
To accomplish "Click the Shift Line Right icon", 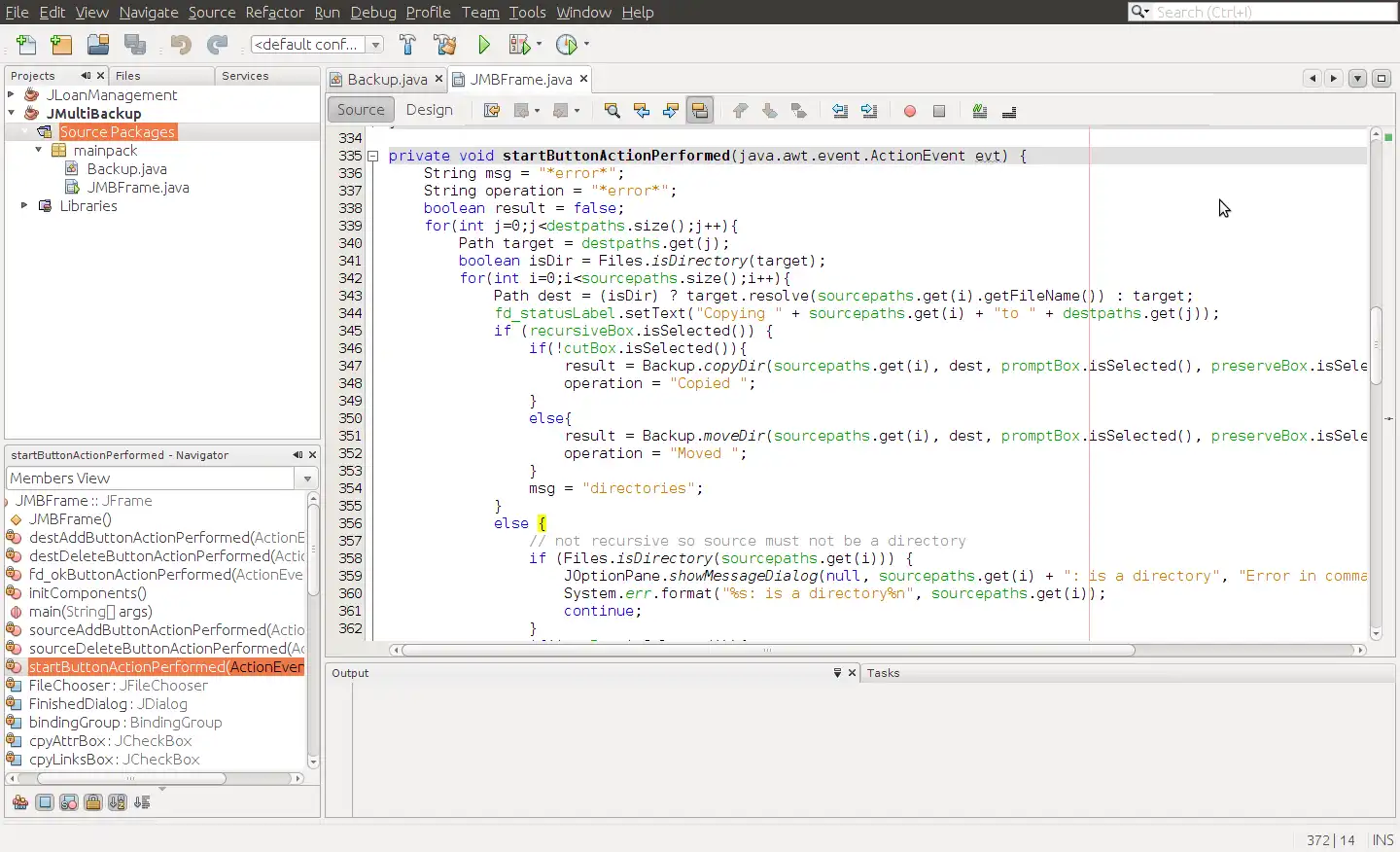I will click(x=869, y=111).
